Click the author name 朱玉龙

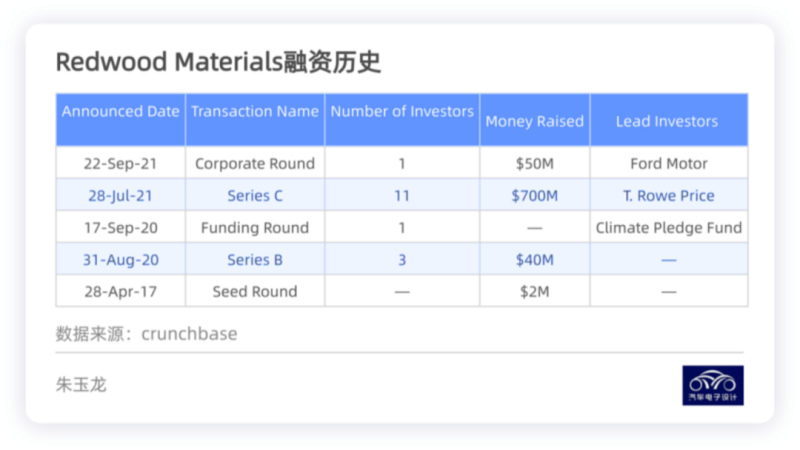[x=82, y=384]
